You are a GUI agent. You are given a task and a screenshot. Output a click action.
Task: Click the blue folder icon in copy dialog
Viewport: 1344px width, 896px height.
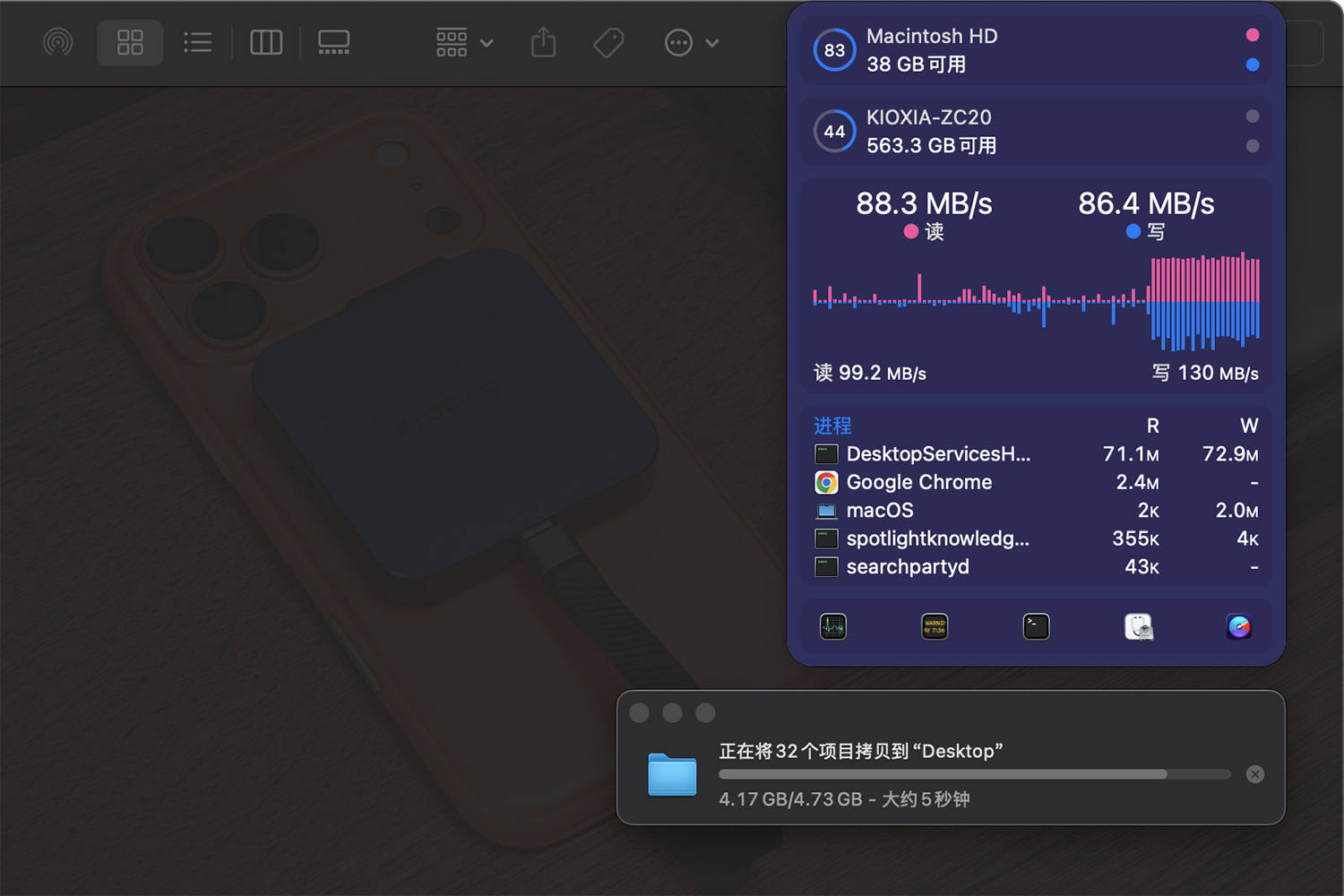tap(672, 774)
